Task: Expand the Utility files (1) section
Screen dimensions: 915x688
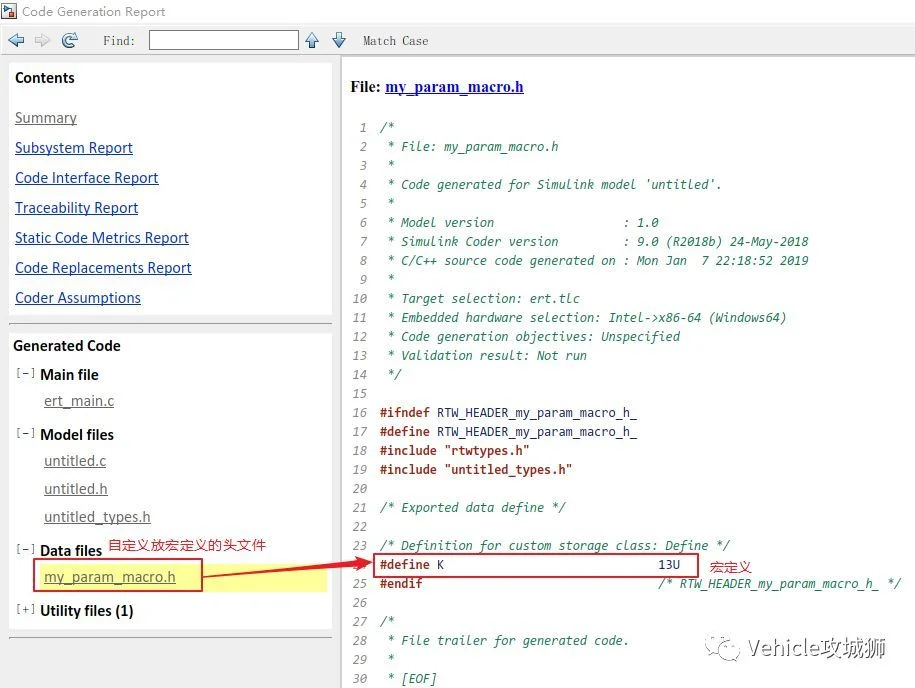Action: pos(25,609)
